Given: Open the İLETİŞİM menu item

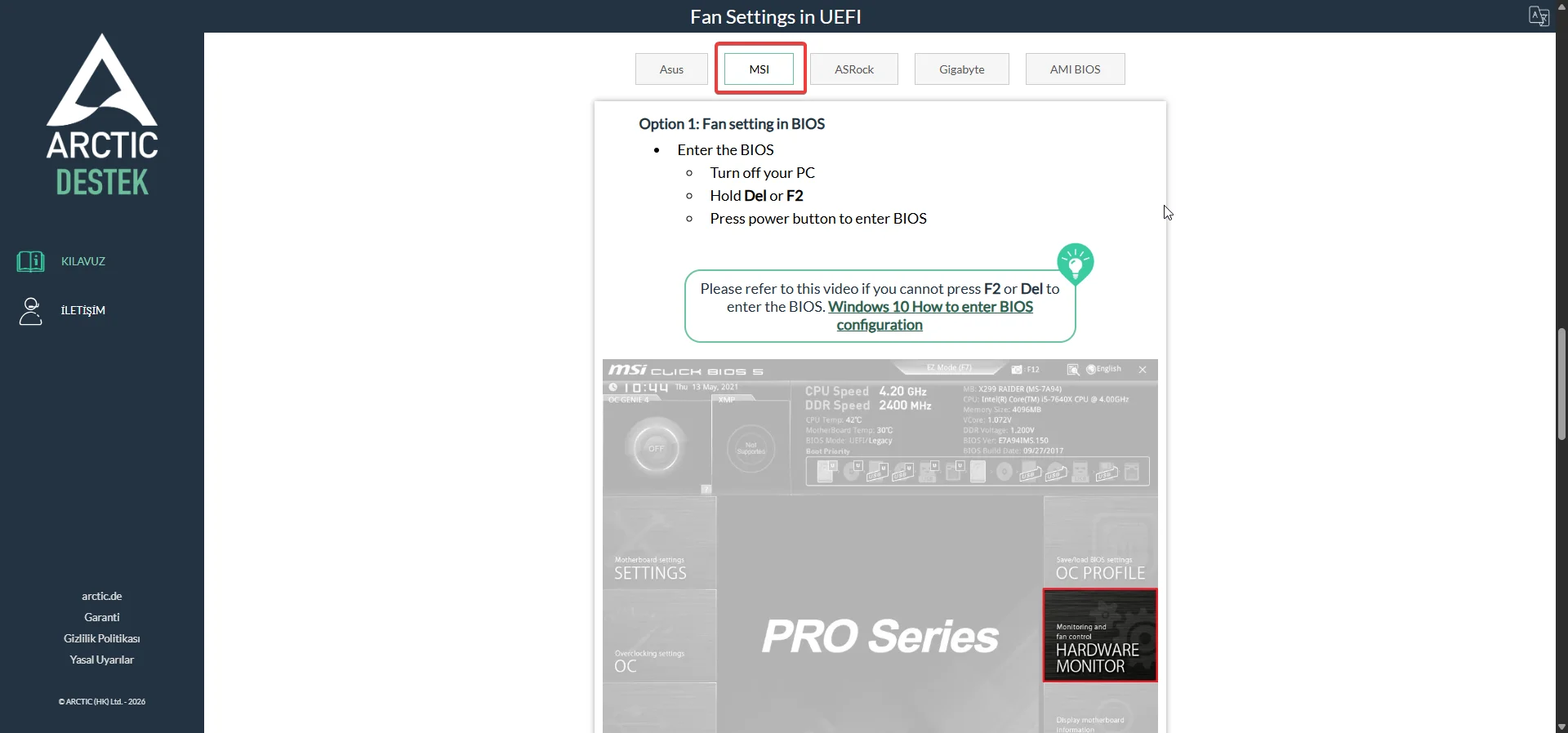Looking at the screenshot, I should coord(83,310).
